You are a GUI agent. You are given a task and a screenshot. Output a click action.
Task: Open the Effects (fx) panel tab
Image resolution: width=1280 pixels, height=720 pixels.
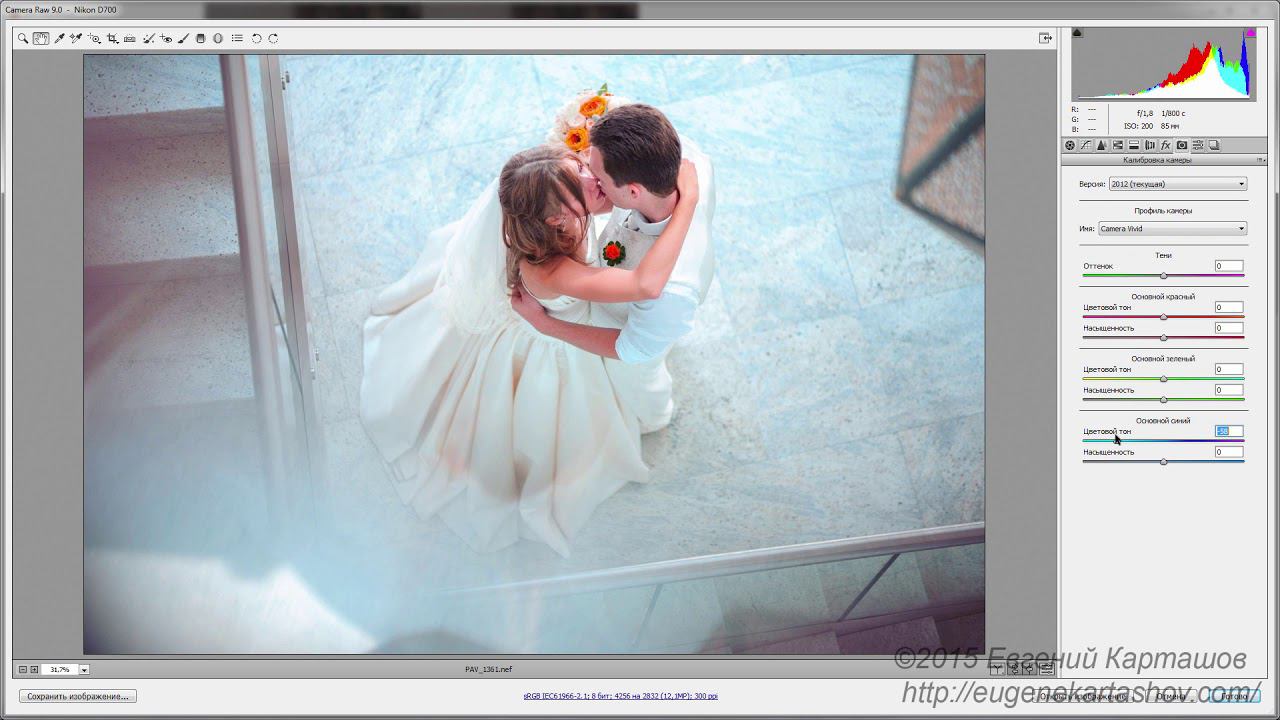pos(1165,145)
